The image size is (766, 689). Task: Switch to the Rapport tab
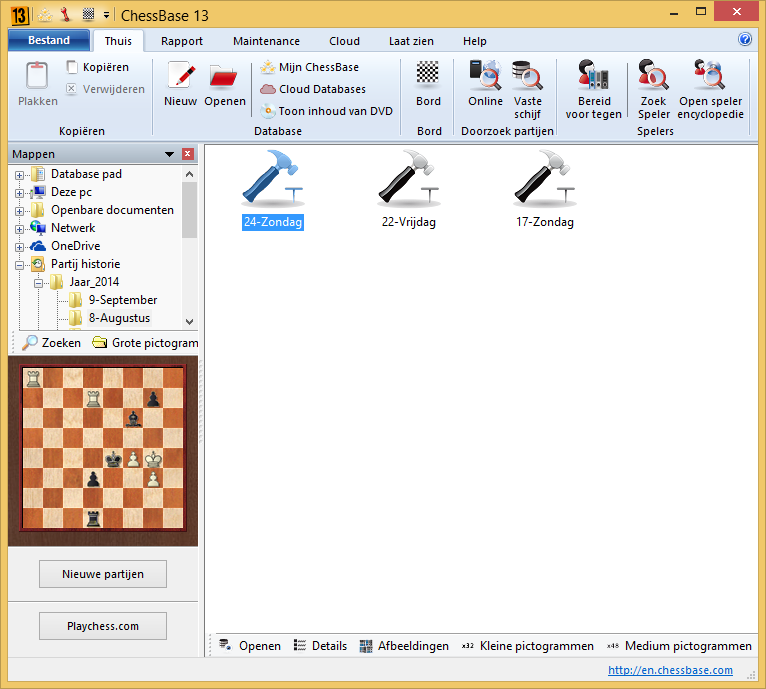(182, 41)
